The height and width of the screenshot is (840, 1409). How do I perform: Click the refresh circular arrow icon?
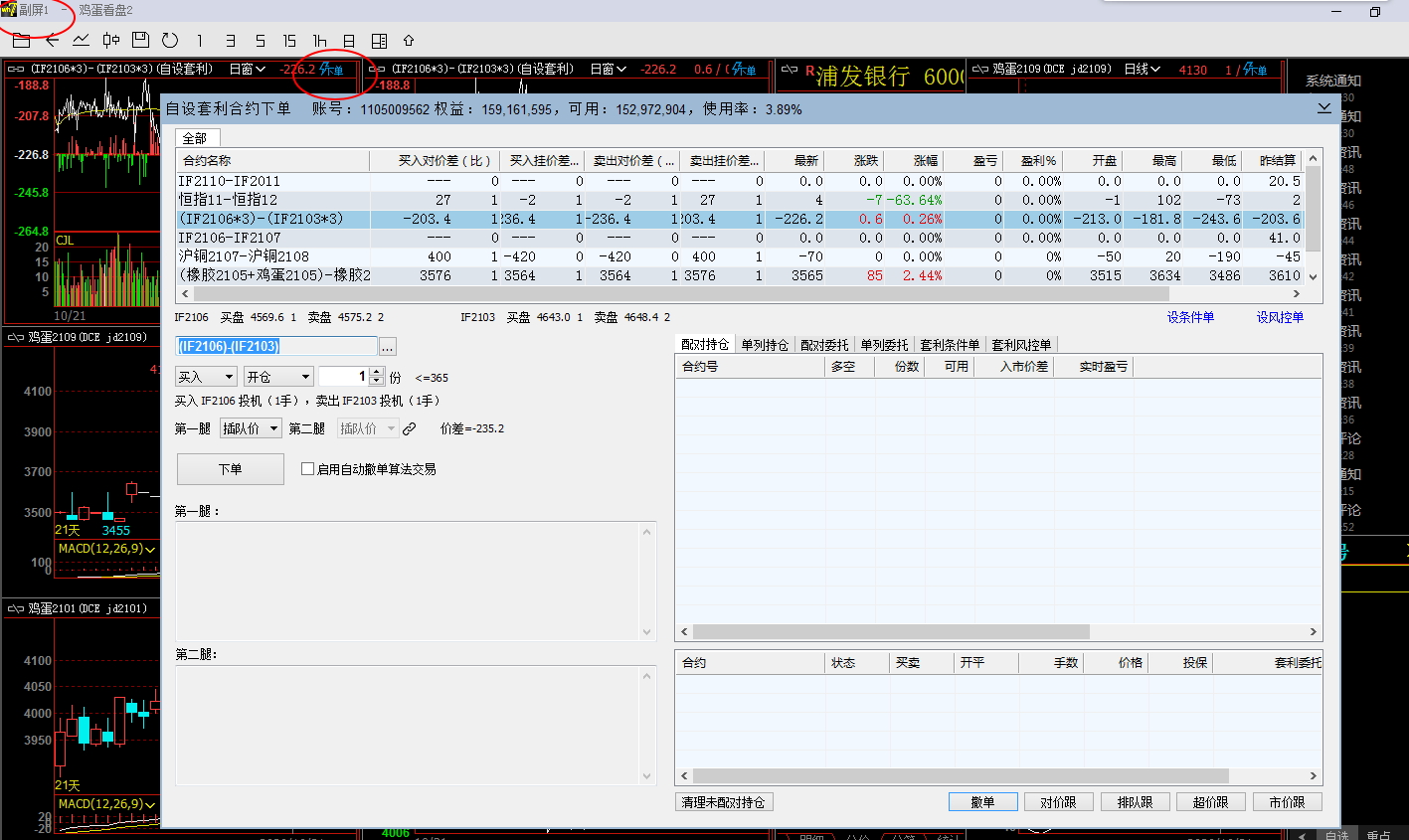pos(170,41)
